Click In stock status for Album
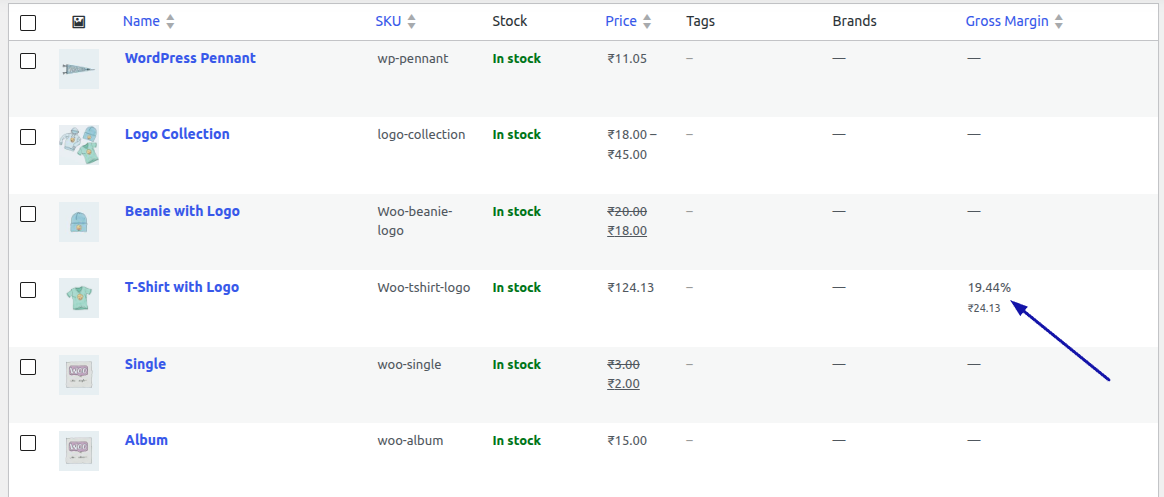The width and height of the screenshot is (1164, 497). click(517, 441)
